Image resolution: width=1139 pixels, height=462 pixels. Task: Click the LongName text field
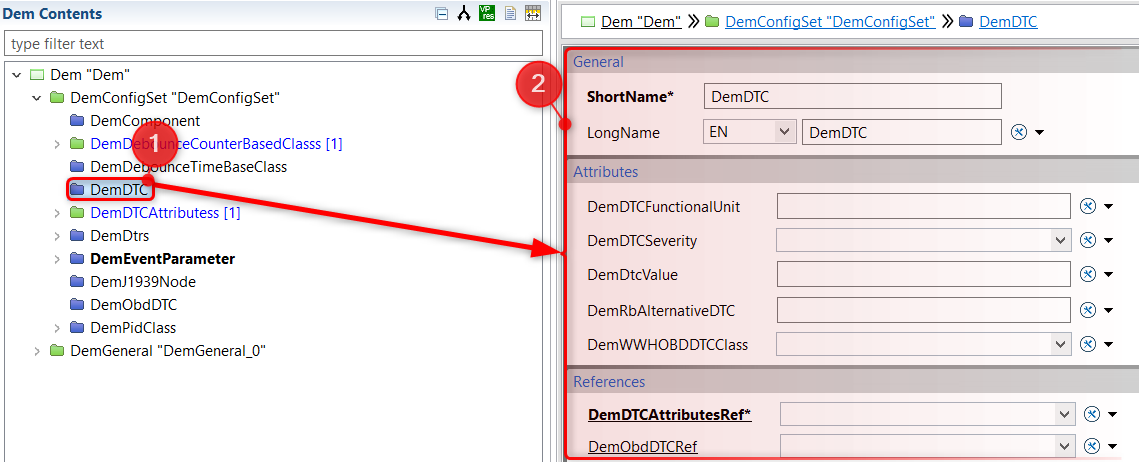click(901, 132)
